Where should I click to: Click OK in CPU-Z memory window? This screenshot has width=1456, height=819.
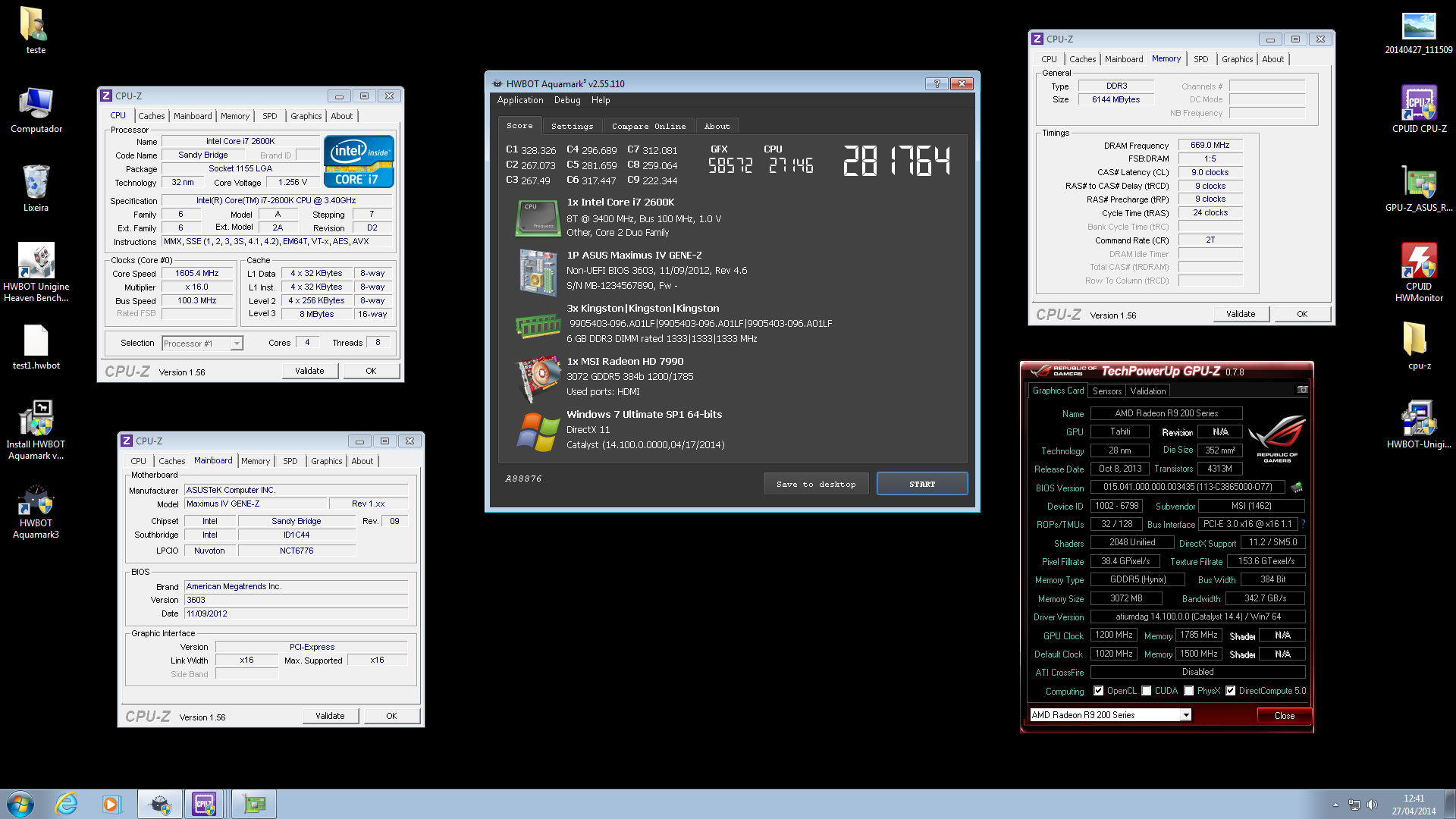tap(1302, 314)
